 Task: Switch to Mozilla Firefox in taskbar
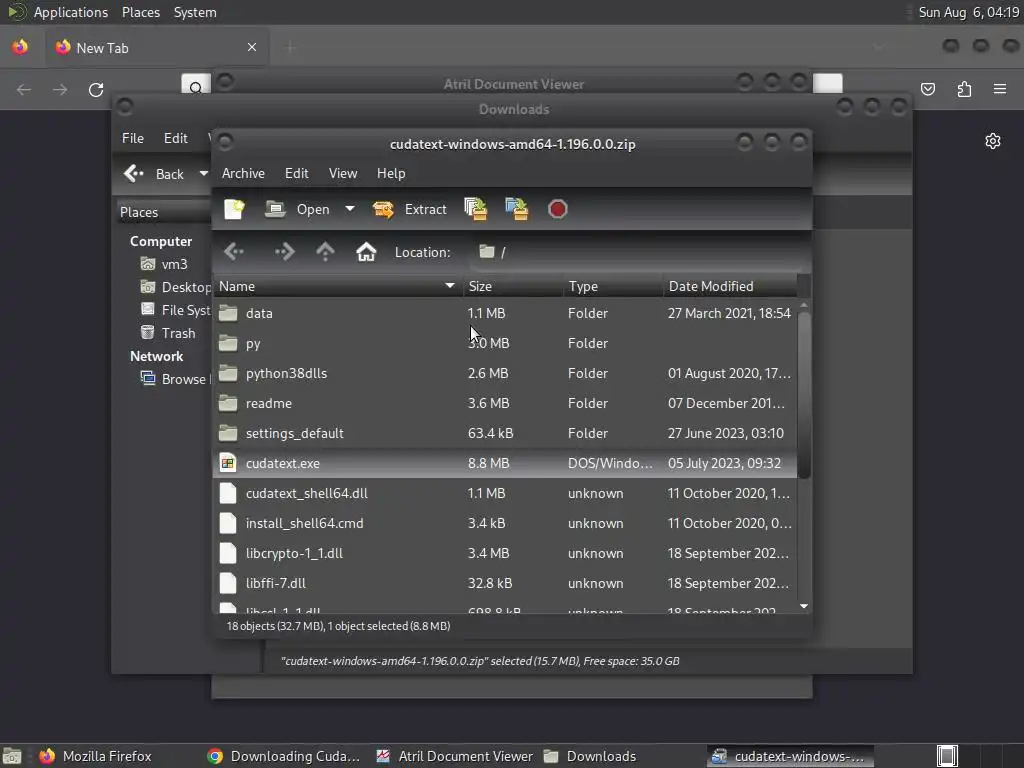(95, 756)
